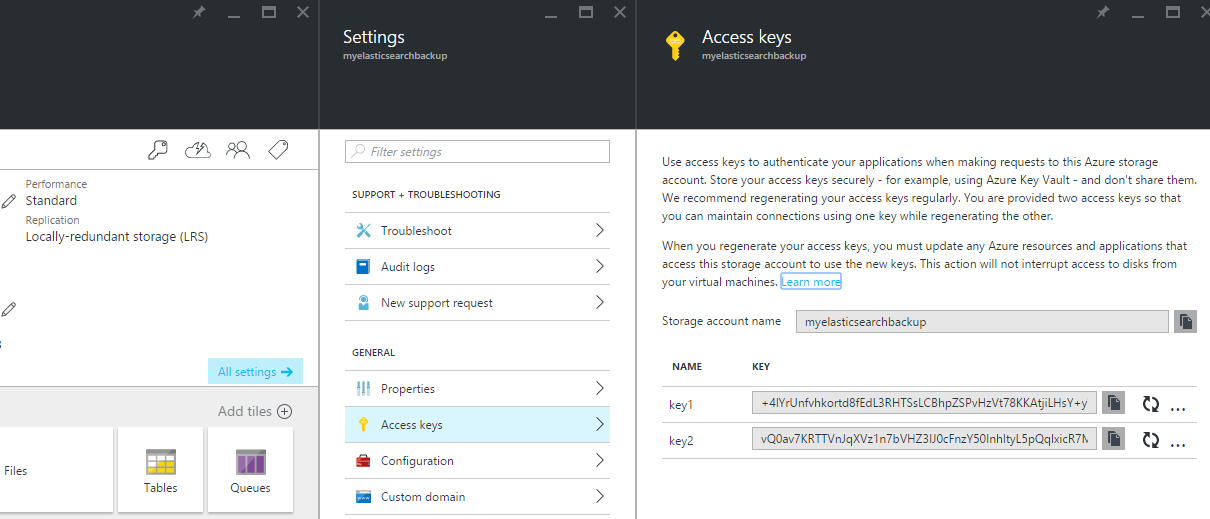Open more options for key1
The height and width of the screenshot is (519, 1210).
(x=1177, y=407)
